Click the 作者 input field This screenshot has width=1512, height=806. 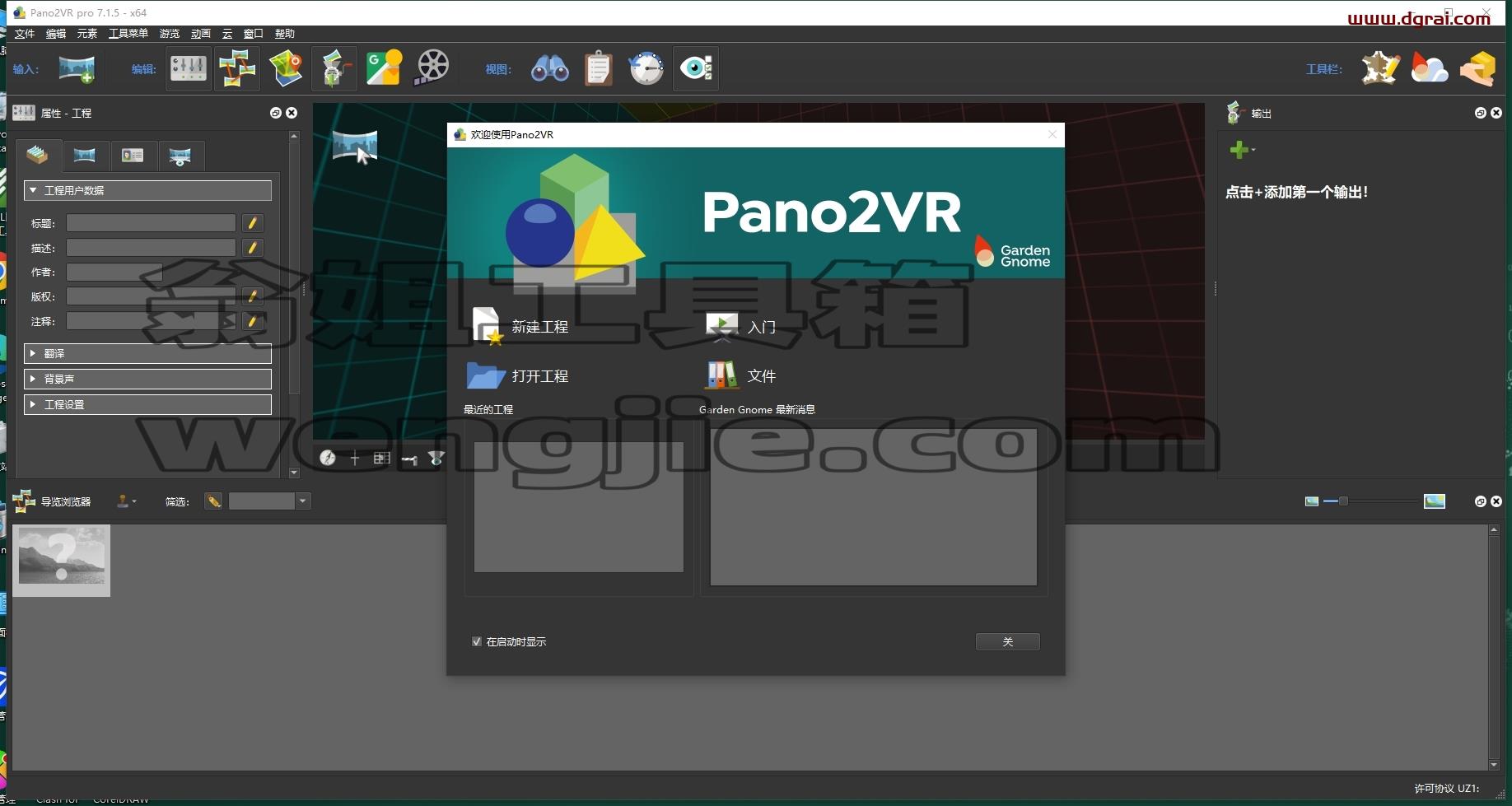(x=114, y=272)
